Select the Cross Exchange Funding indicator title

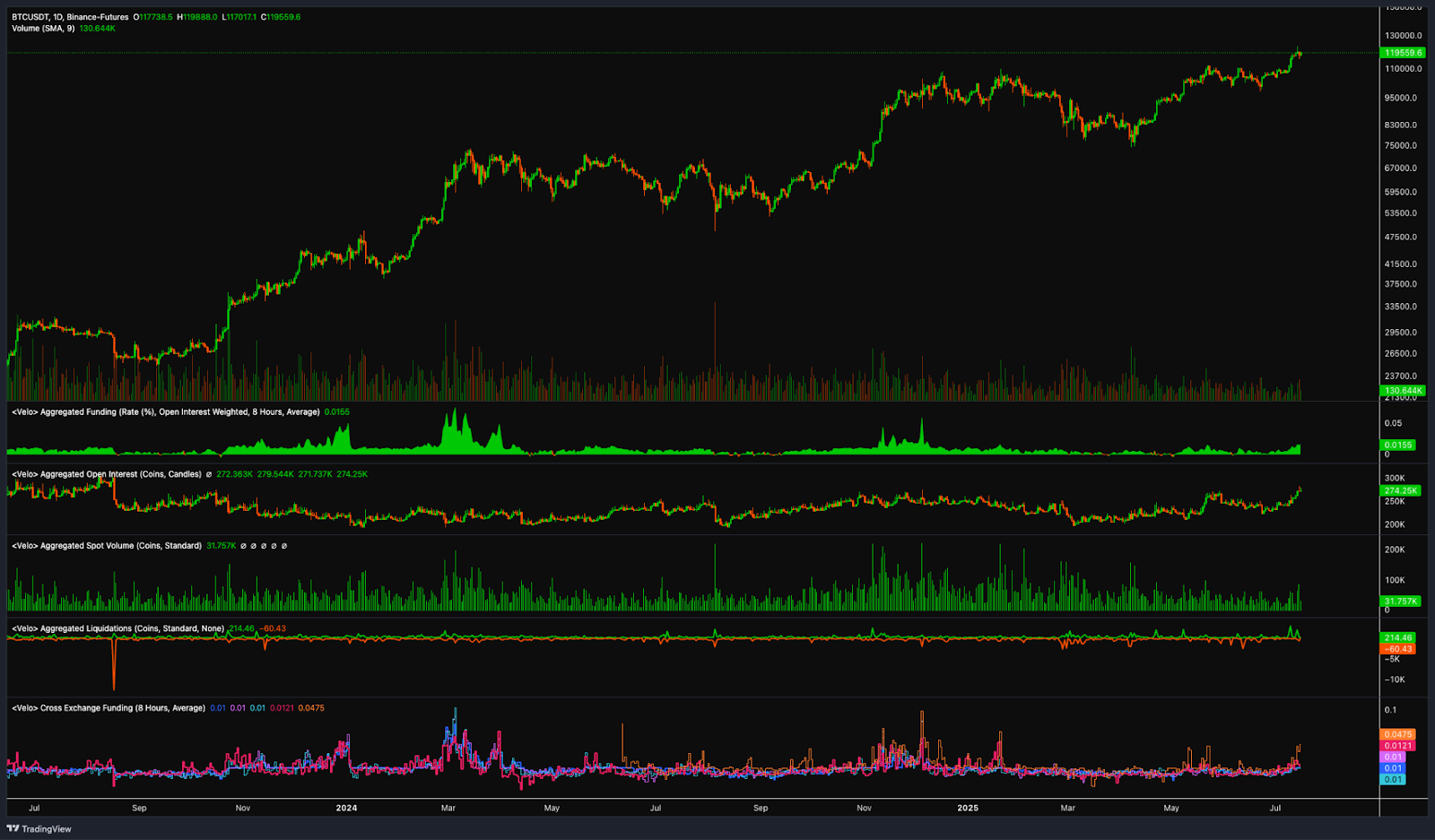point(109,708)
